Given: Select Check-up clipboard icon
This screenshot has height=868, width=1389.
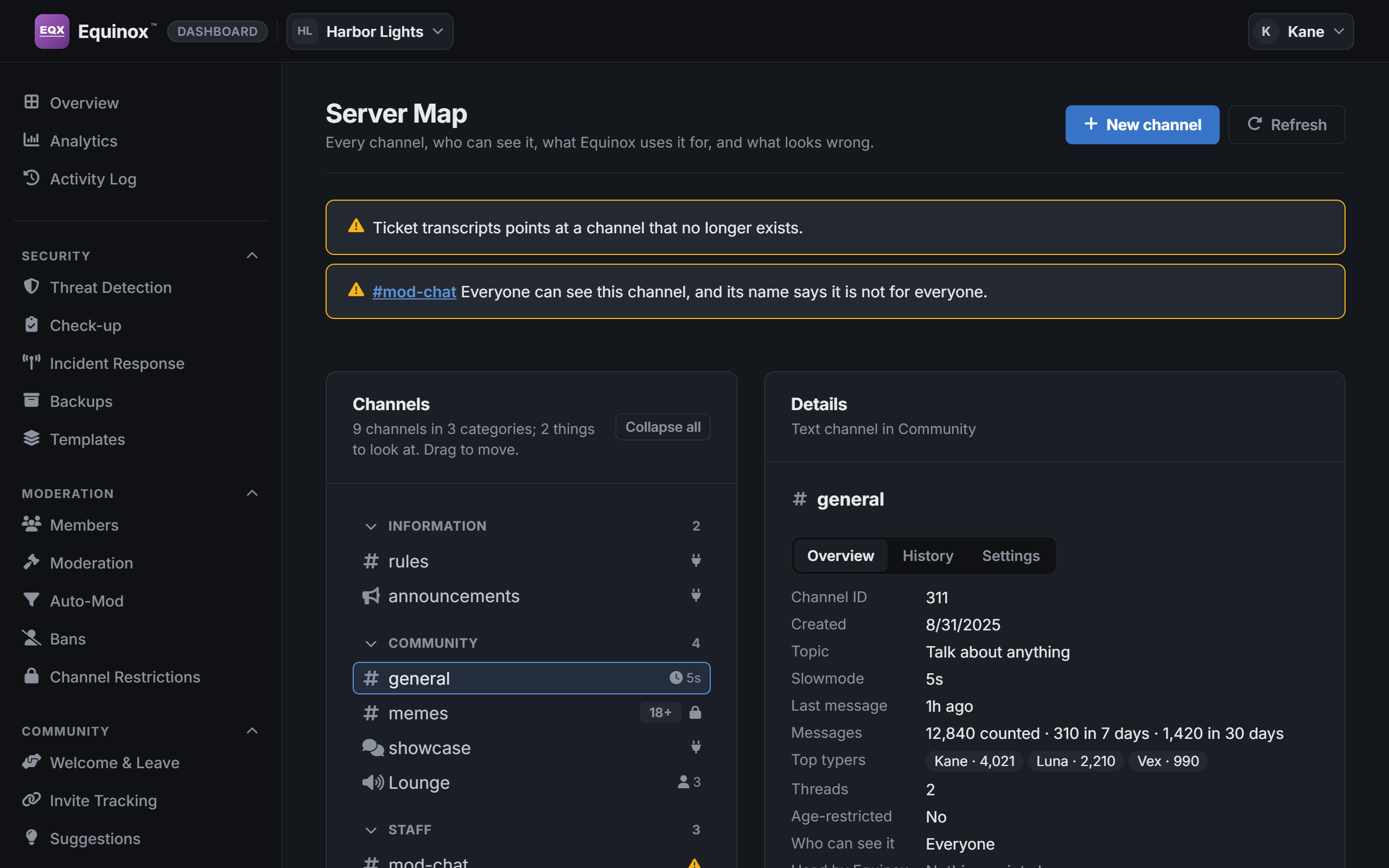Looking at the screenshot, I should pos(31,324).
